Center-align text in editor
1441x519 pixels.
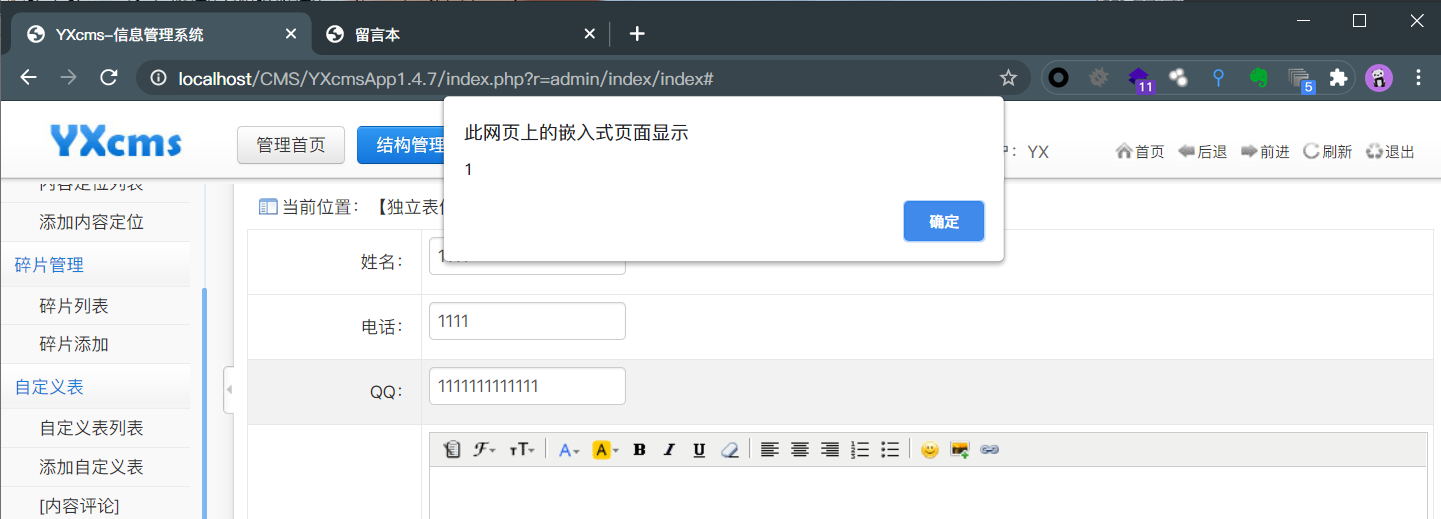coord(800,450)
